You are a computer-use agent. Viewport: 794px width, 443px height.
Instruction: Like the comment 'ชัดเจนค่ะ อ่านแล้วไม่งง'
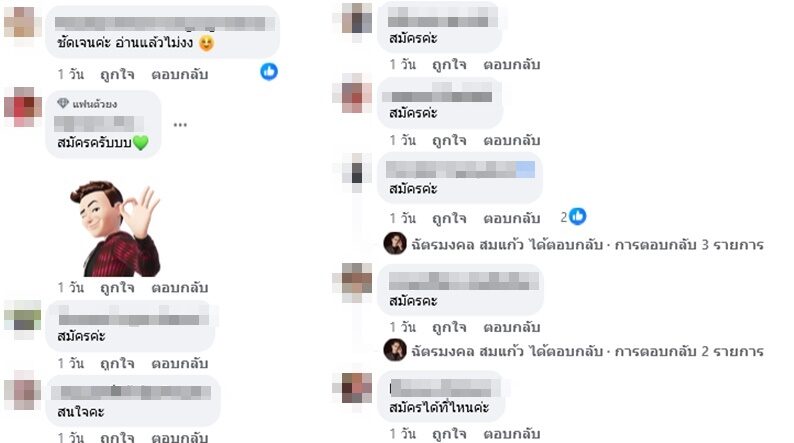(x=117, y=74)
